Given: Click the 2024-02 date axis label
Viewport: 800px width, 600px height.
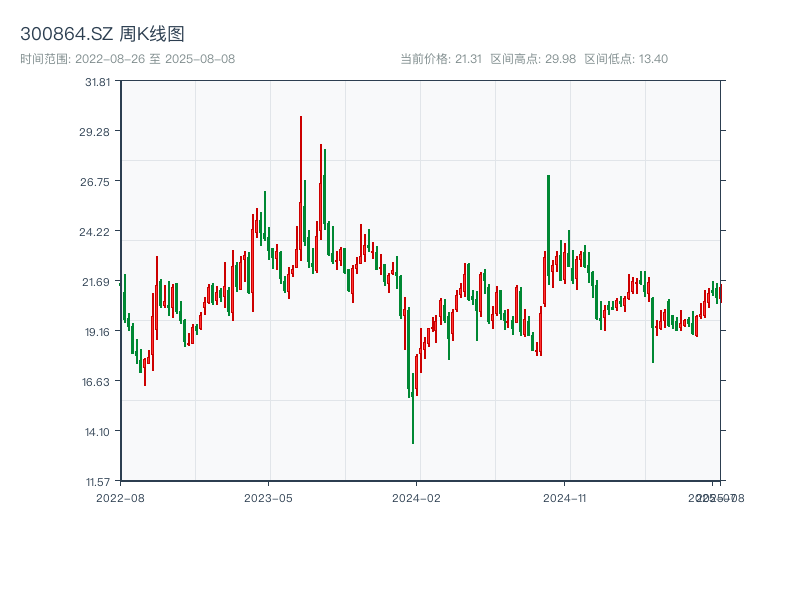Looking at the screenshot, I should [417, 497].
